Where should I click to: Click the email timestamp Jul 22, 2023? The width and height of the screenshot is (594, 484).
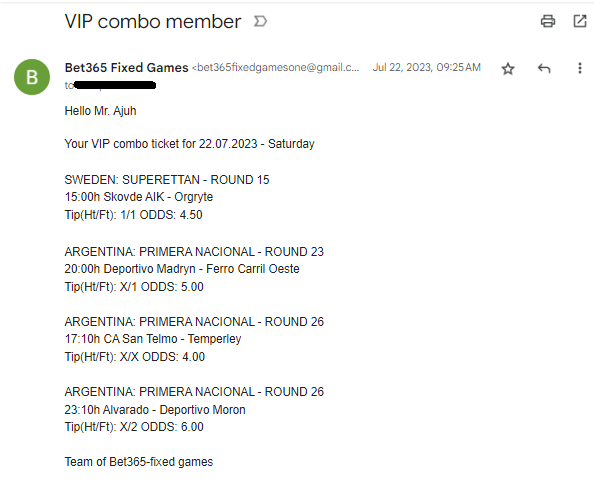click(427, 67)
